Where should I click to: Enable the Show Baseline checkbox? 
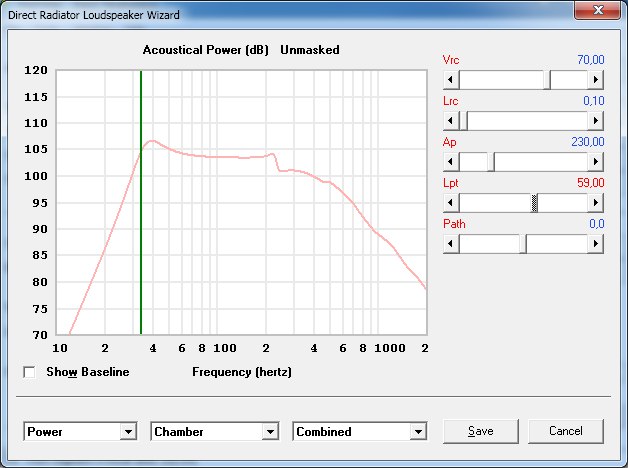coord(29,372)
